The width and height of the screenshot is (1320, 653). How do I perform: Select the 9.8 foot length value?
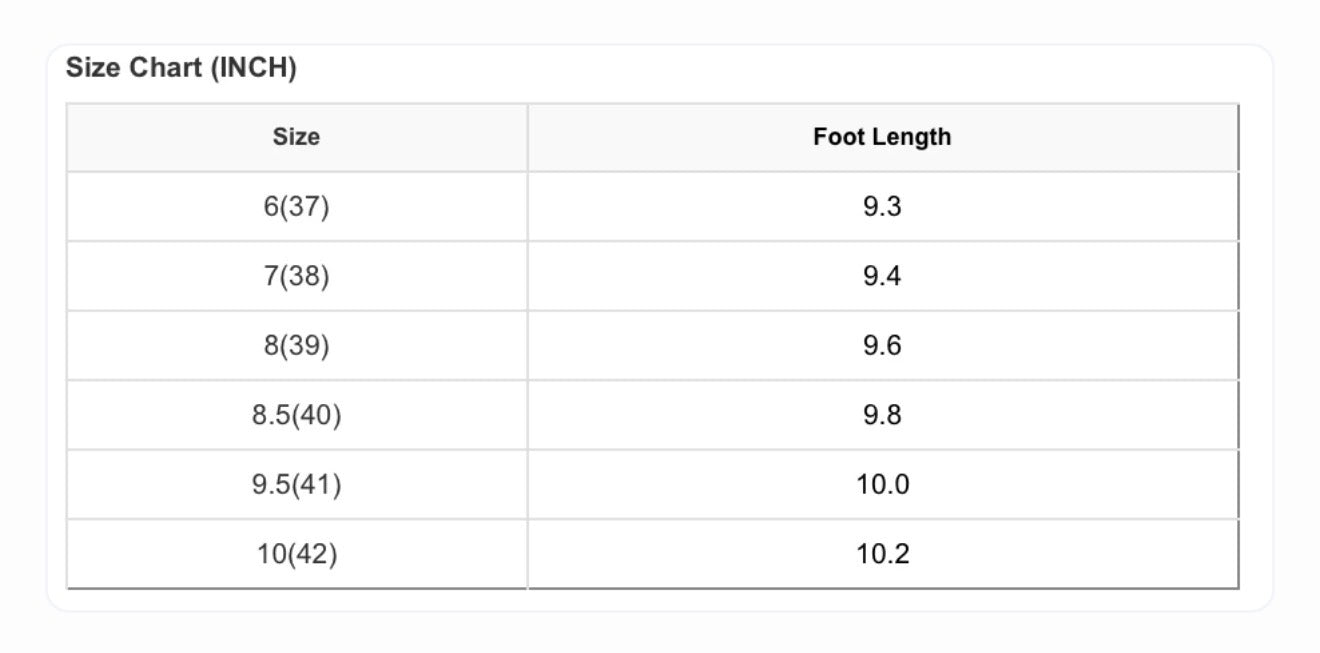[882, 415]
